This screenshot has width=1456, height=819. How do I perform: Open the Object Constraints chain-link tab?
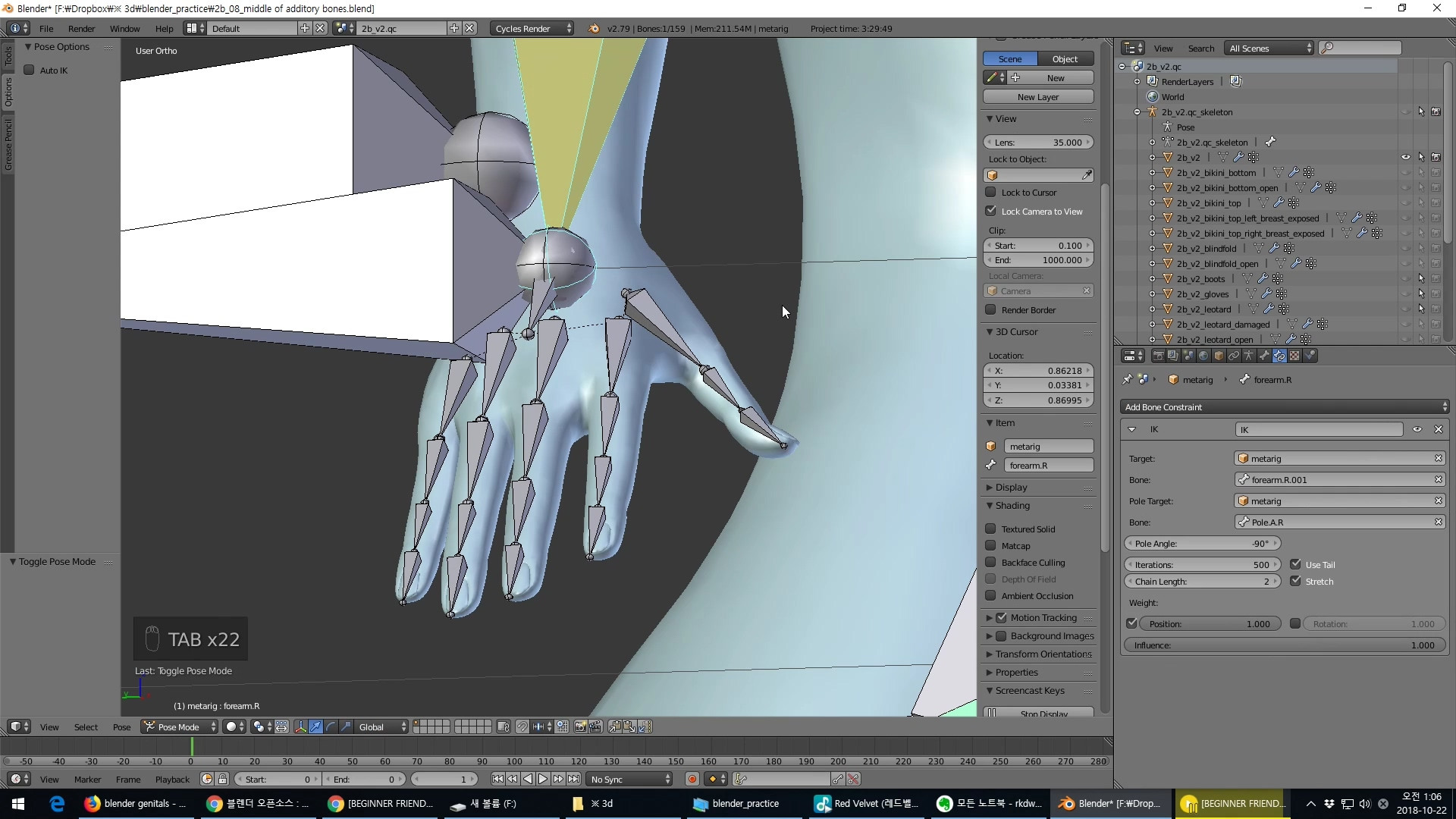click(x=1234, y=356)
